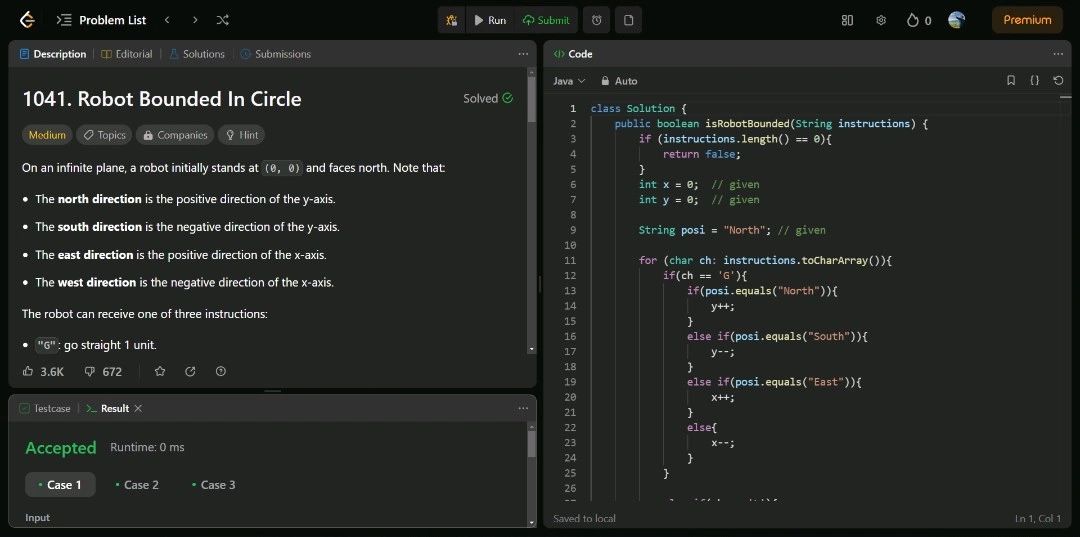Click the LeetCode logo icon
The width and height of the screenshot is (1080, 537).
point(27,20)
